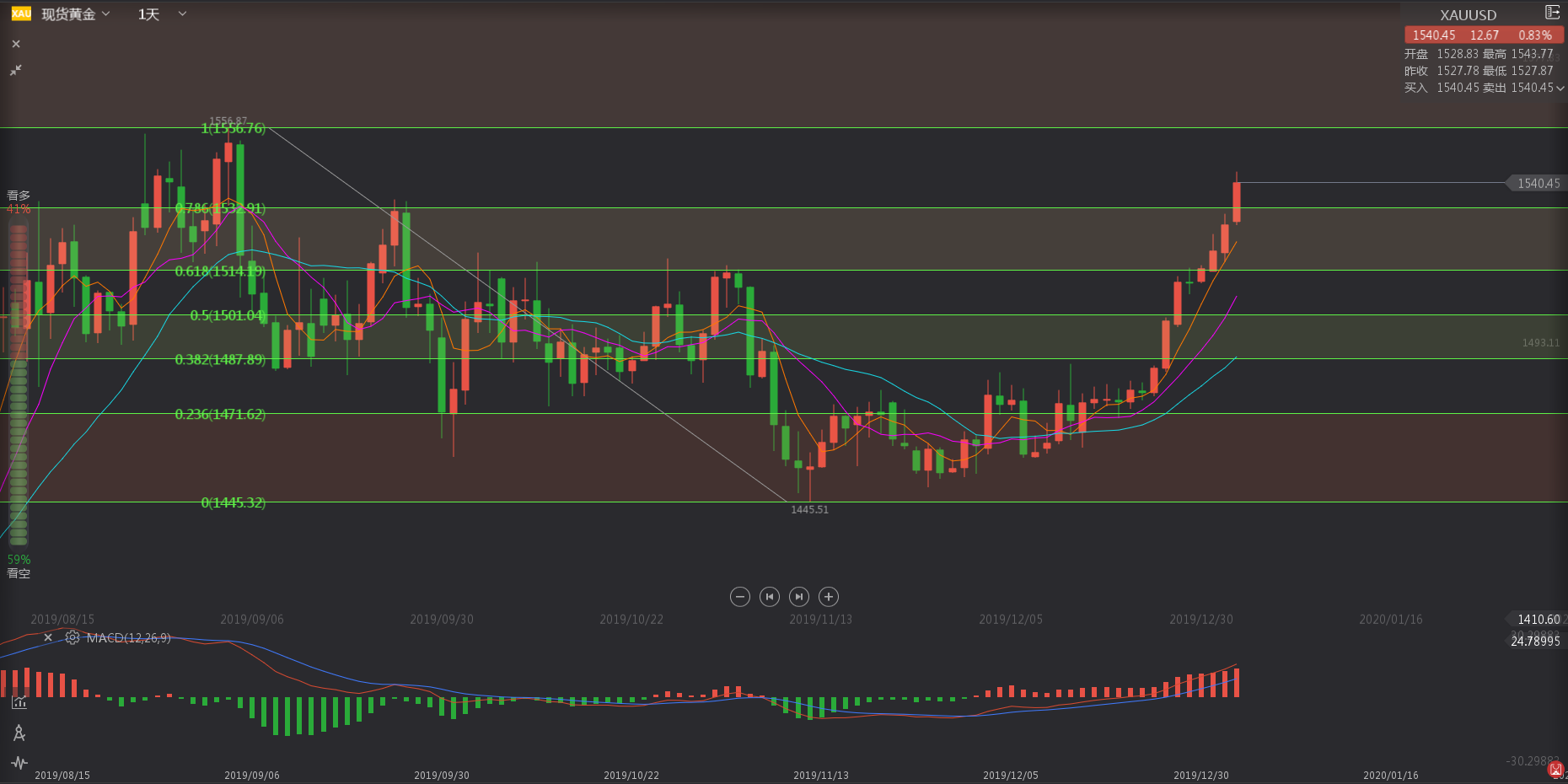Click the red 1540.45 price banner
The image size is (1568, 784).
(x=1483, y=35)
